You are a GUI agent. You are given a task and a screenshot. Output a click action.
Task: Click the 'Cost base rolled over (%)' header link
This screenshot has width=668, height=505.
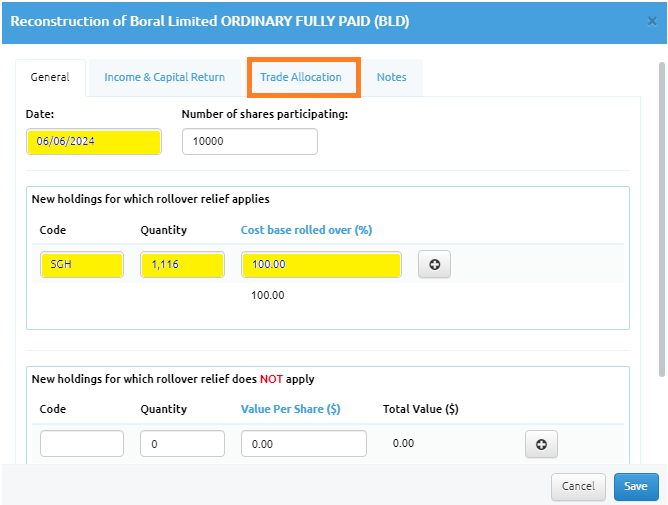pyautogui.click(x=306, y=230)
